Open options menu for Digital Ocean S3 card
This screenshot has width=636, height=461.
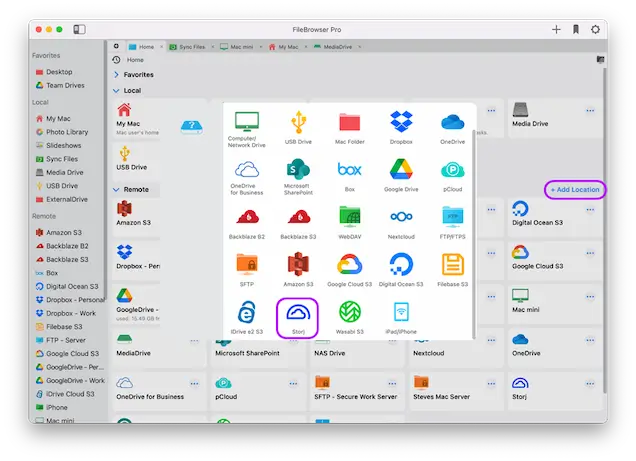click(x=590, y=209)
